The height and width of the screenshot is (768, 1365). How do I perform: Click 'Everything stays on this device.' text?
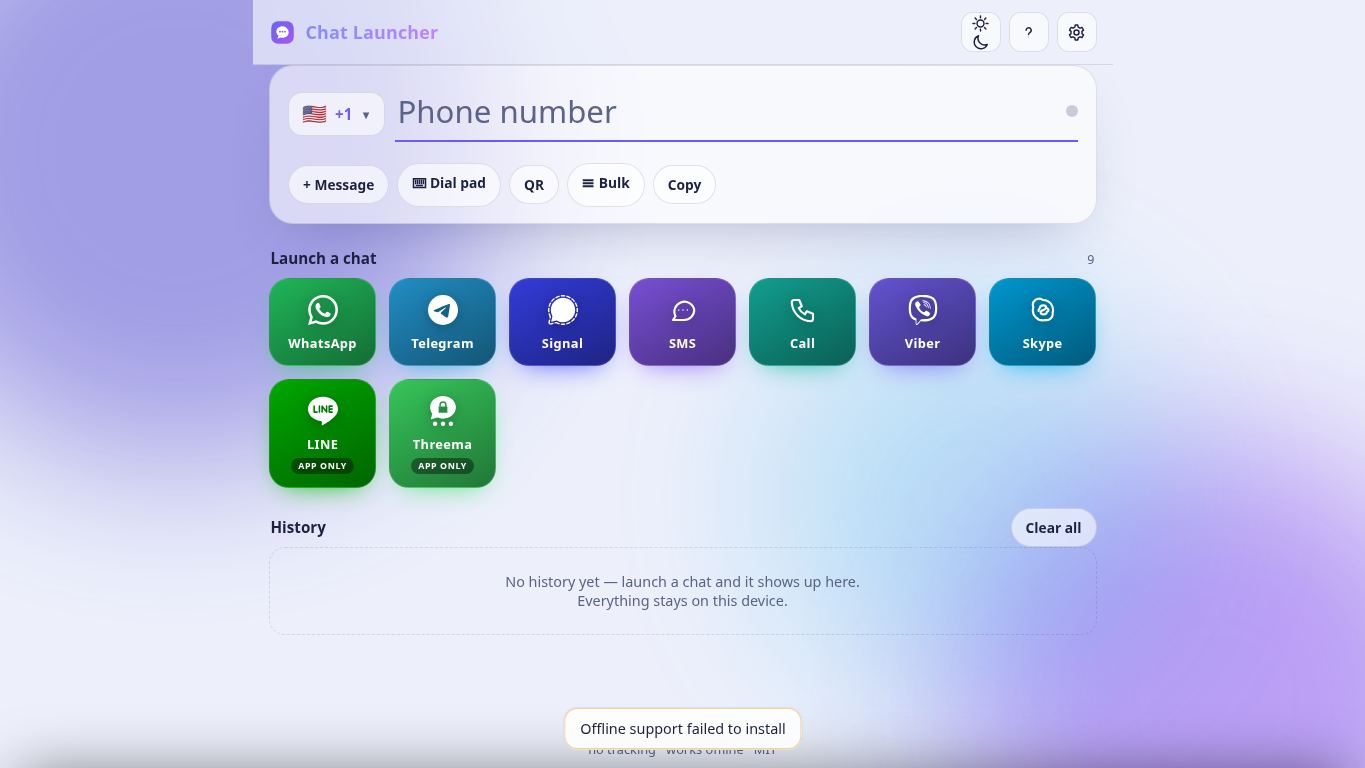coord(682,601)
